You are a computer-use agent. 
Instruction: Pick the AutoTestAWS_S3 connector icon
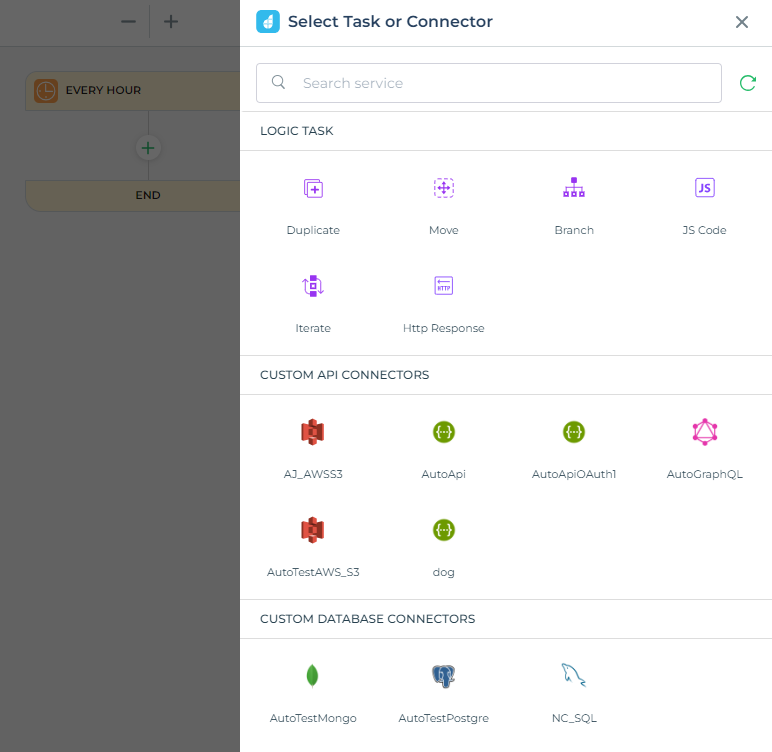click(313, 530)
